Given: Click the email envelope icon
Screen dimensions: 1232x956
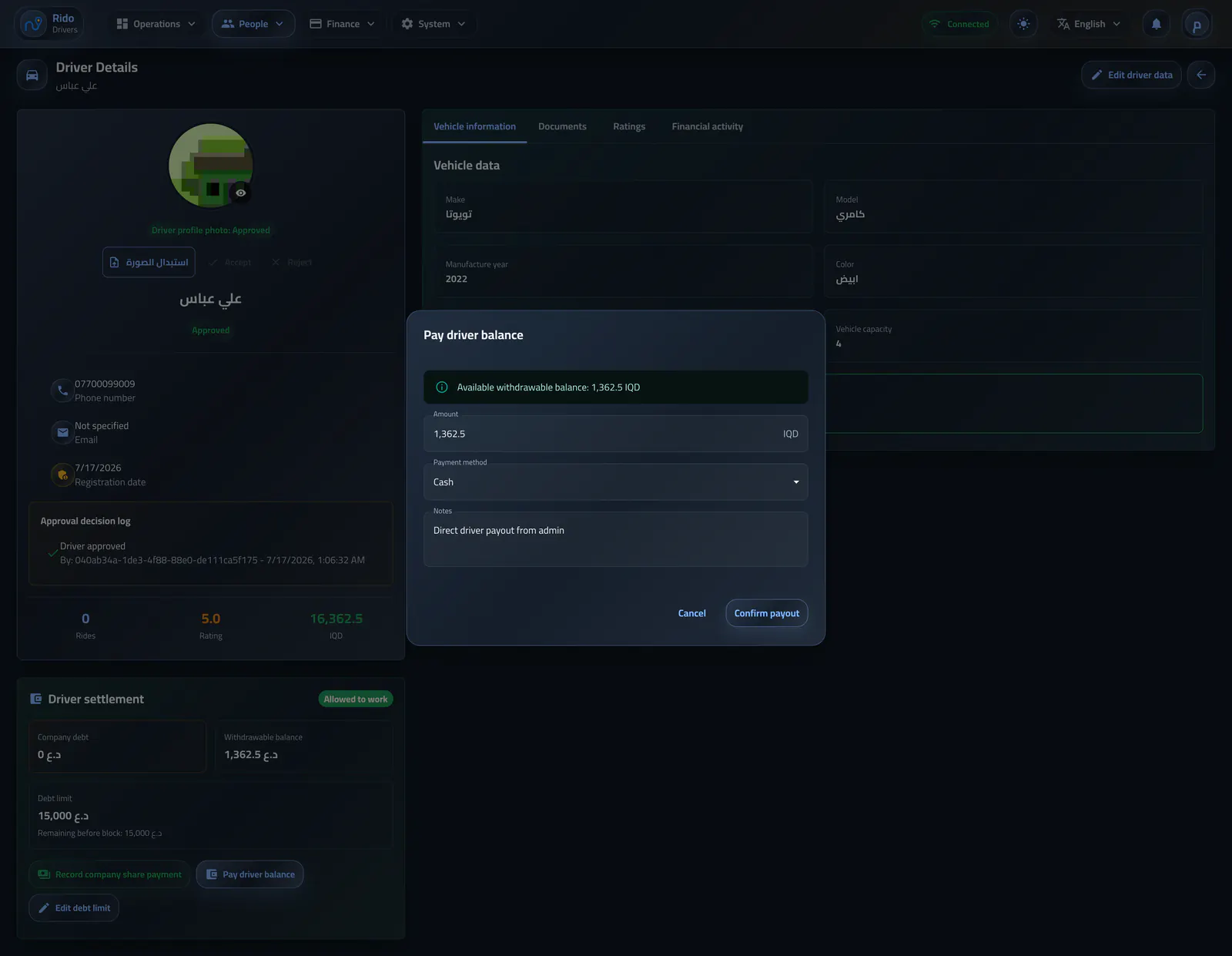Looking at the screenshot, I should [x=62, y=432].
